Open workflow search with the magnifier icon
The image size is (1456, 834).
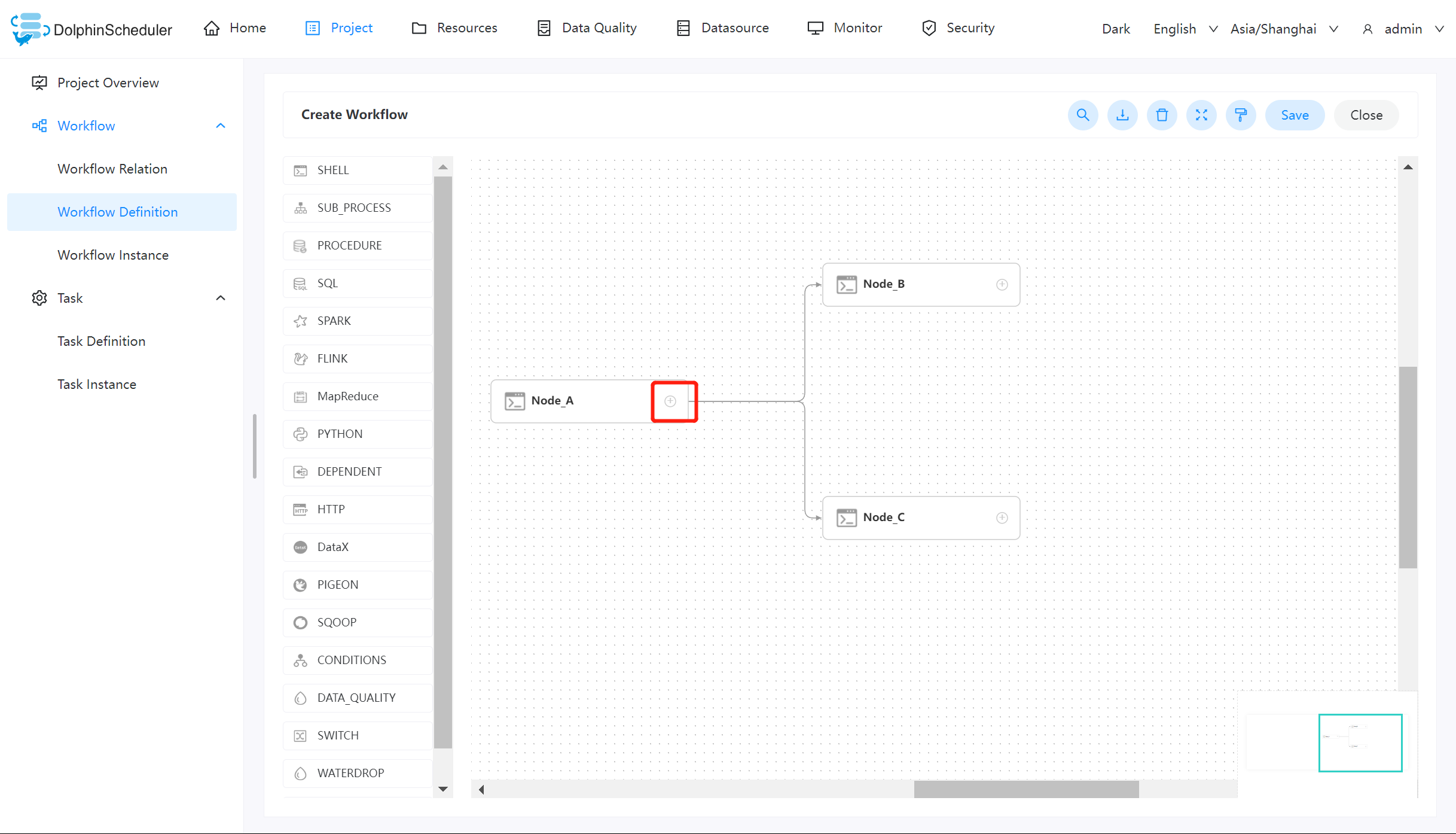point(1083,115)
